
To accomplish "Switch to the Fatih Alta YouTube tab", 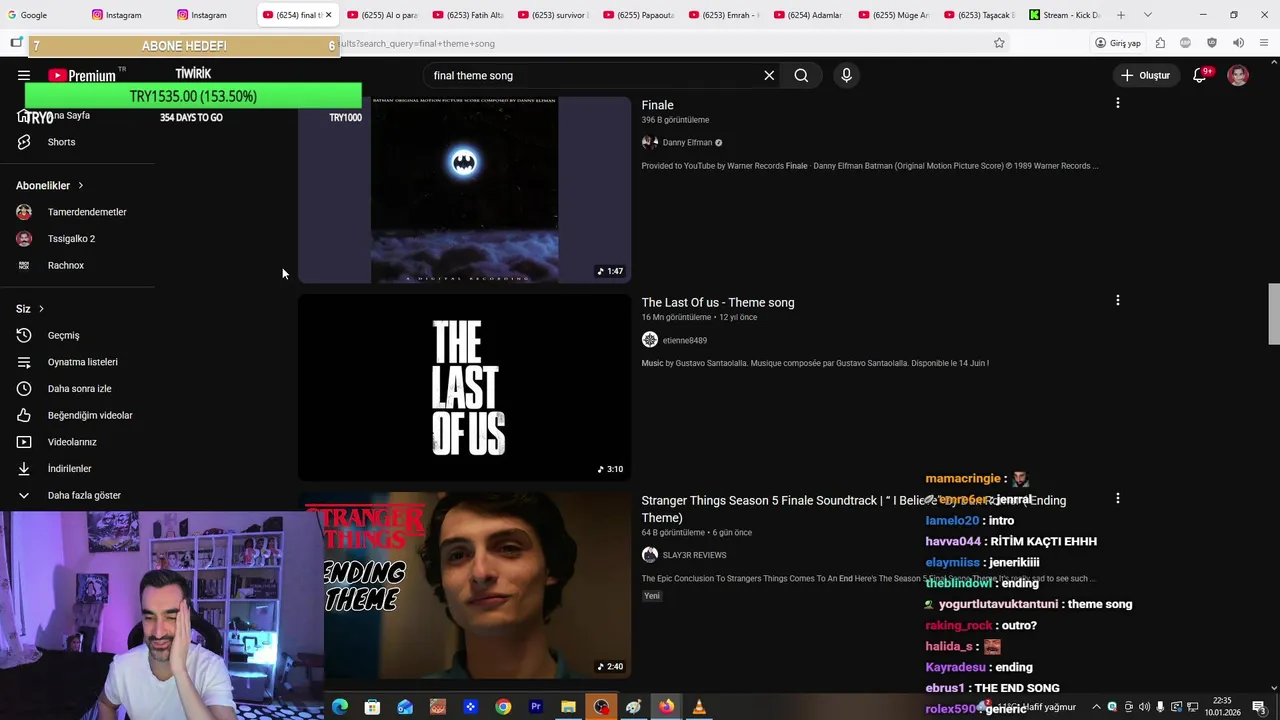I will coord(468,15).
